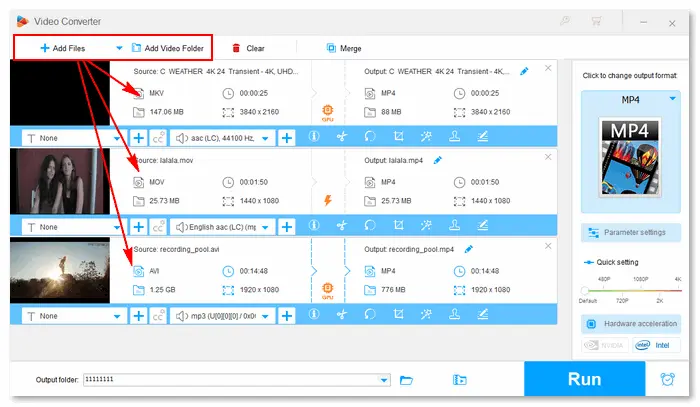The height and width of the screenshot is (407, 700).
Task: Click Add Files
Action: tap(62, 48)
